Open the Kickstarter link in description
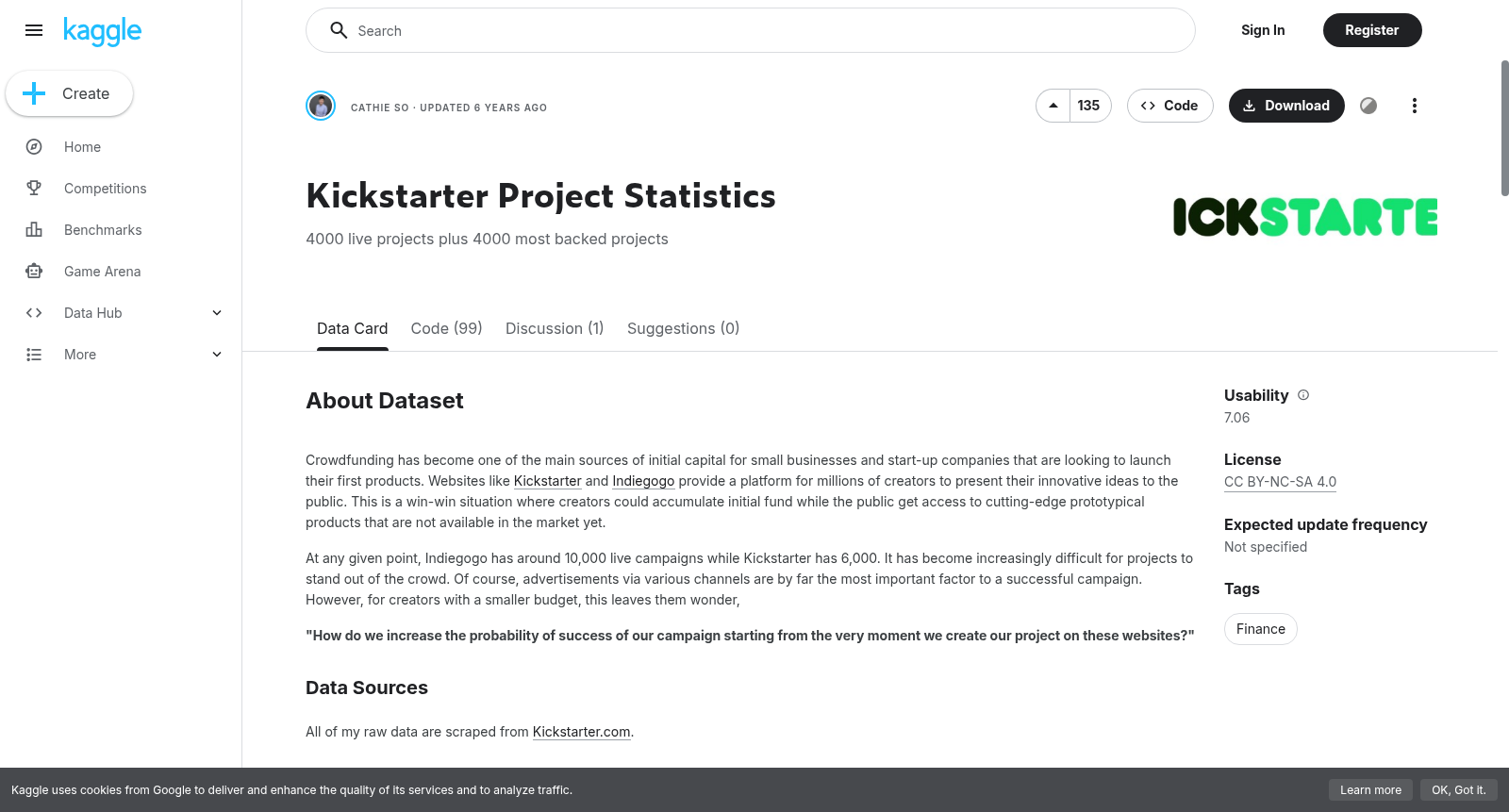Viewport: 1509px width, 812px height. [548, 481]
